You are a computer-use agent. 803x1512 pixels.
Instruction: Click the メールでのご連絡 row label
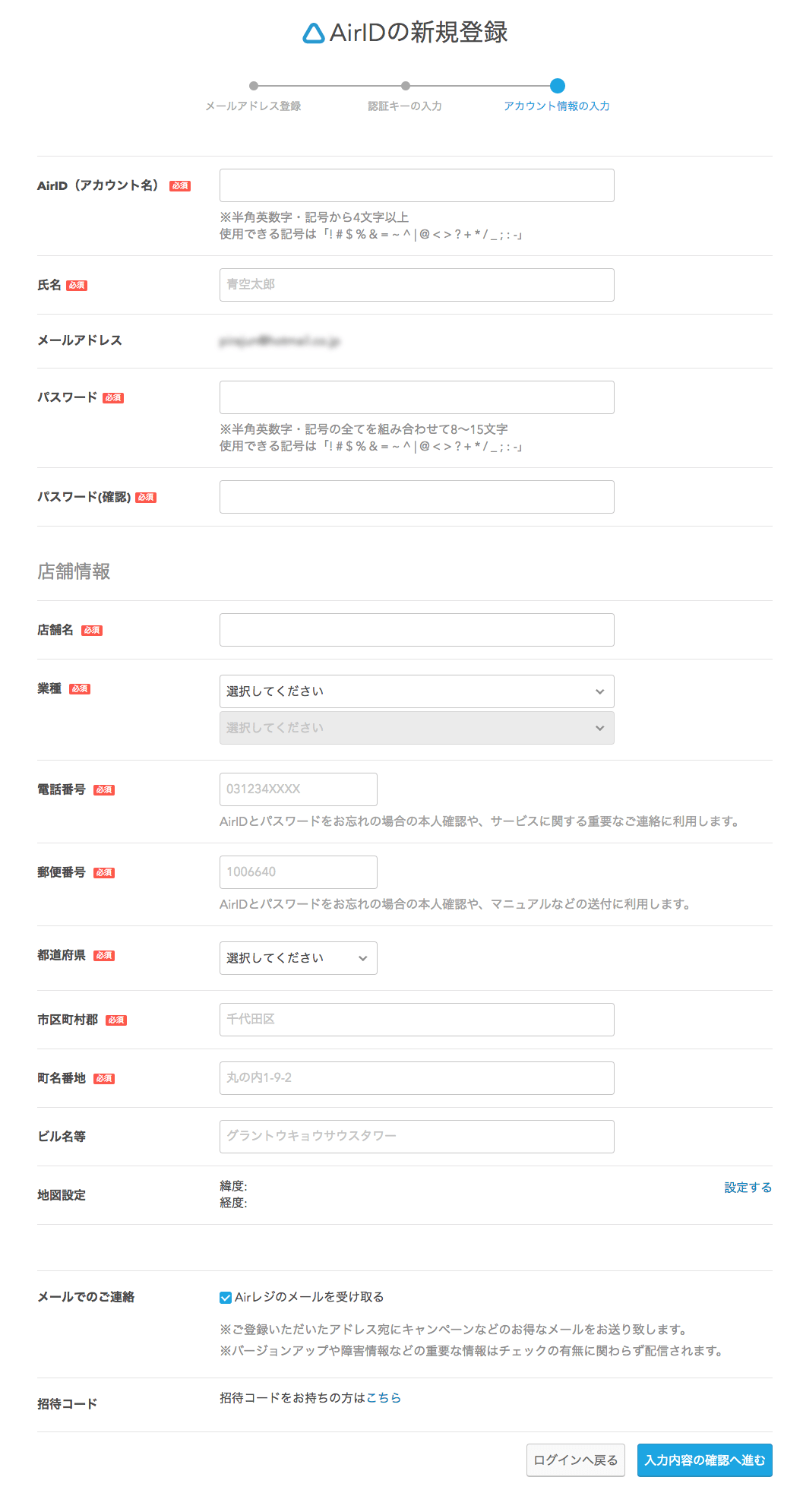pos(86,1297)
